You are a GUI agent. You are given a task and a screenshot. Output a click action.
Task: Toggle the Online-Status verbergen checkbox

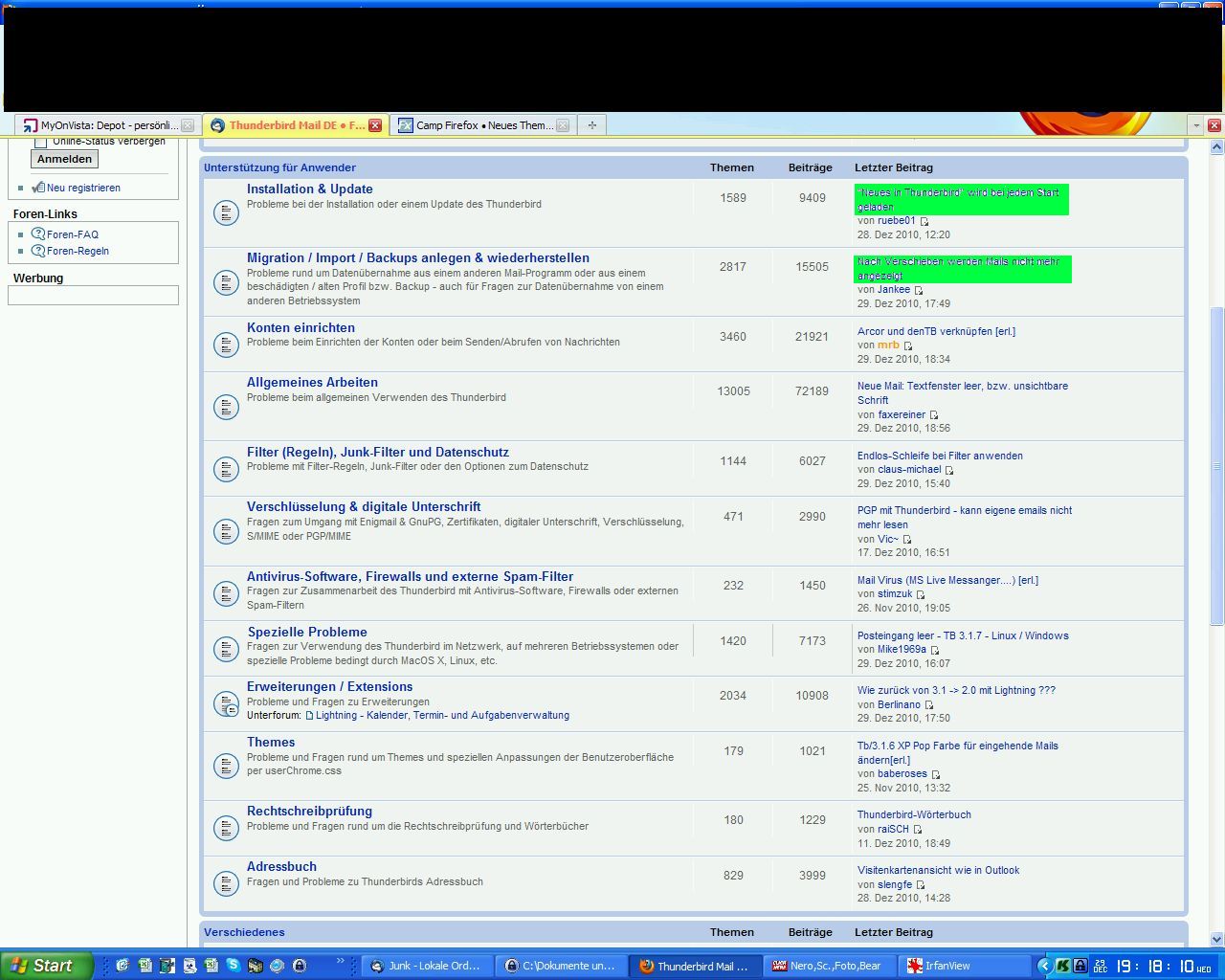(x=41, y=142)
